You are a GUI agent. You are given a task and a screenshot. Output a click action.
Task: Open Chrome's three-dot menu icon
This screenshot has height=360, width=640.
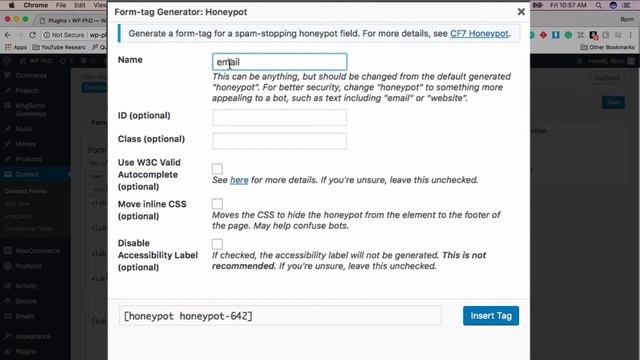point(631,35)
